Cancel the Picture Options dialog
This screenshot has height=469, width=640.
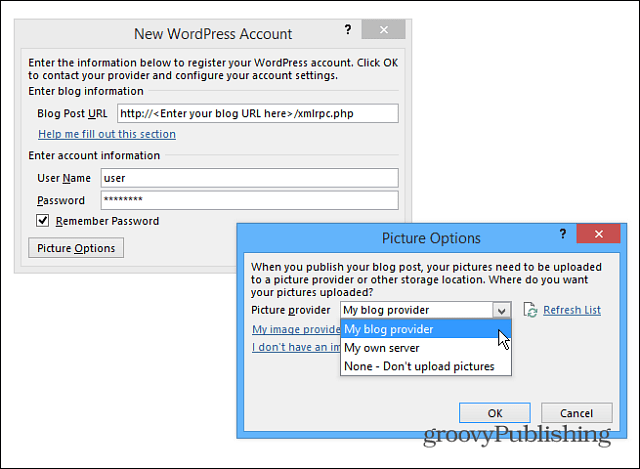click(576, 413)
